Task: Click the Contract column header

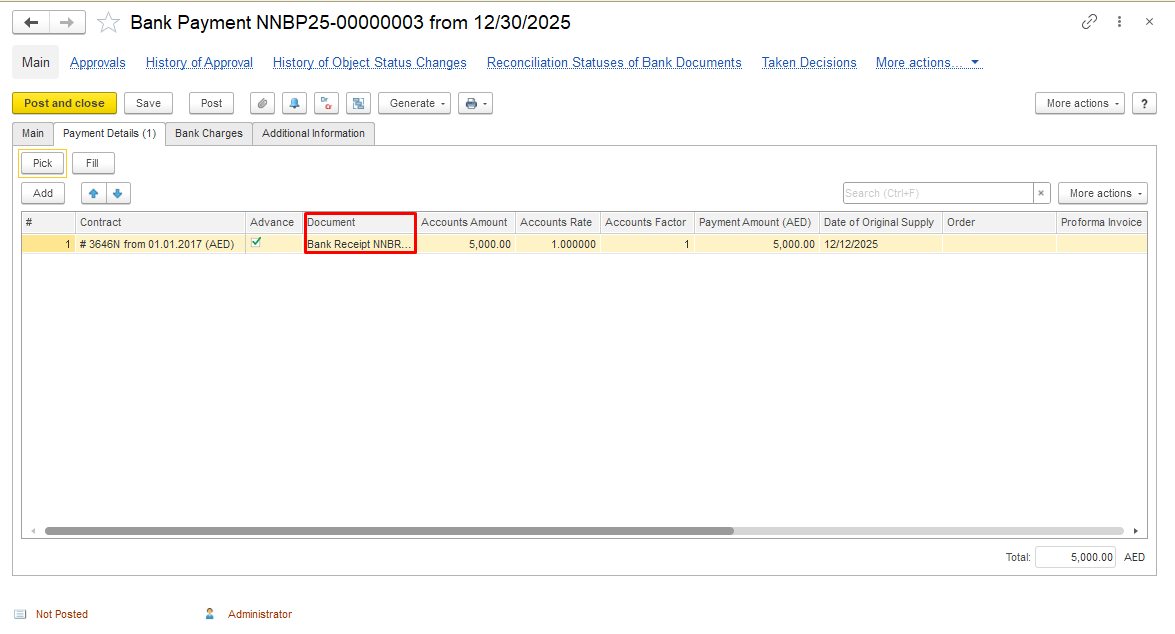Action: (x=160, y=223)
